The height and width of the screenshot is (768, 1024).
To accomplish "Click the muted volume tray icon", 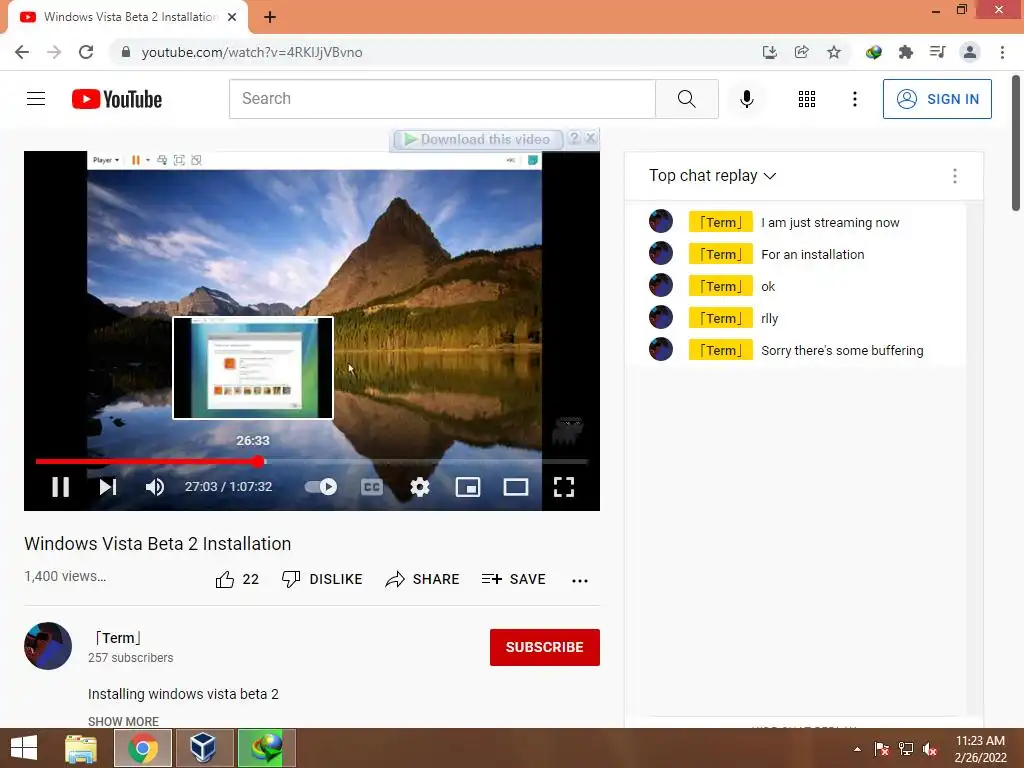I will pos(930,749).
